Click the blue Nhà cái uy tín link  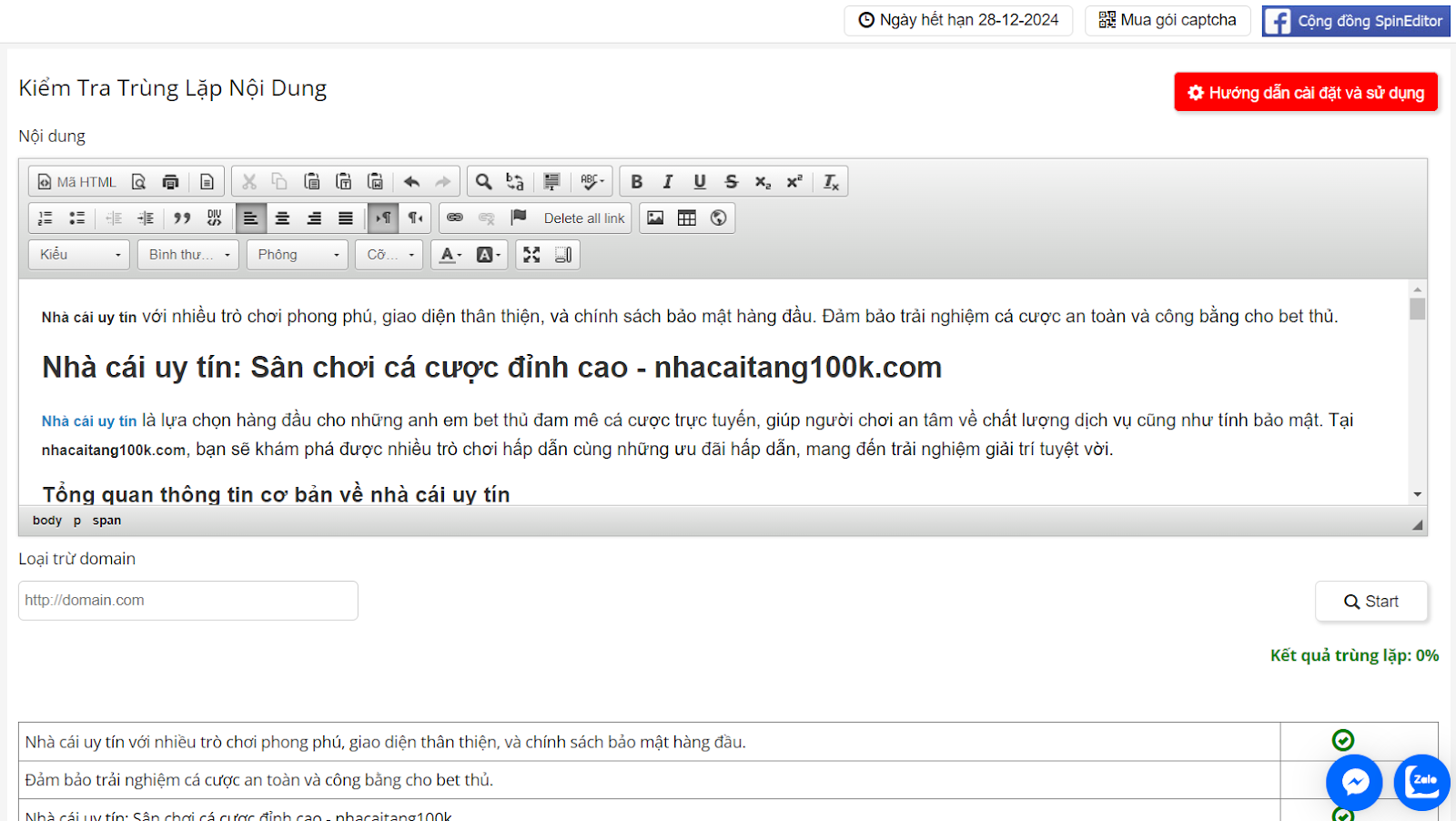point(89,421)
